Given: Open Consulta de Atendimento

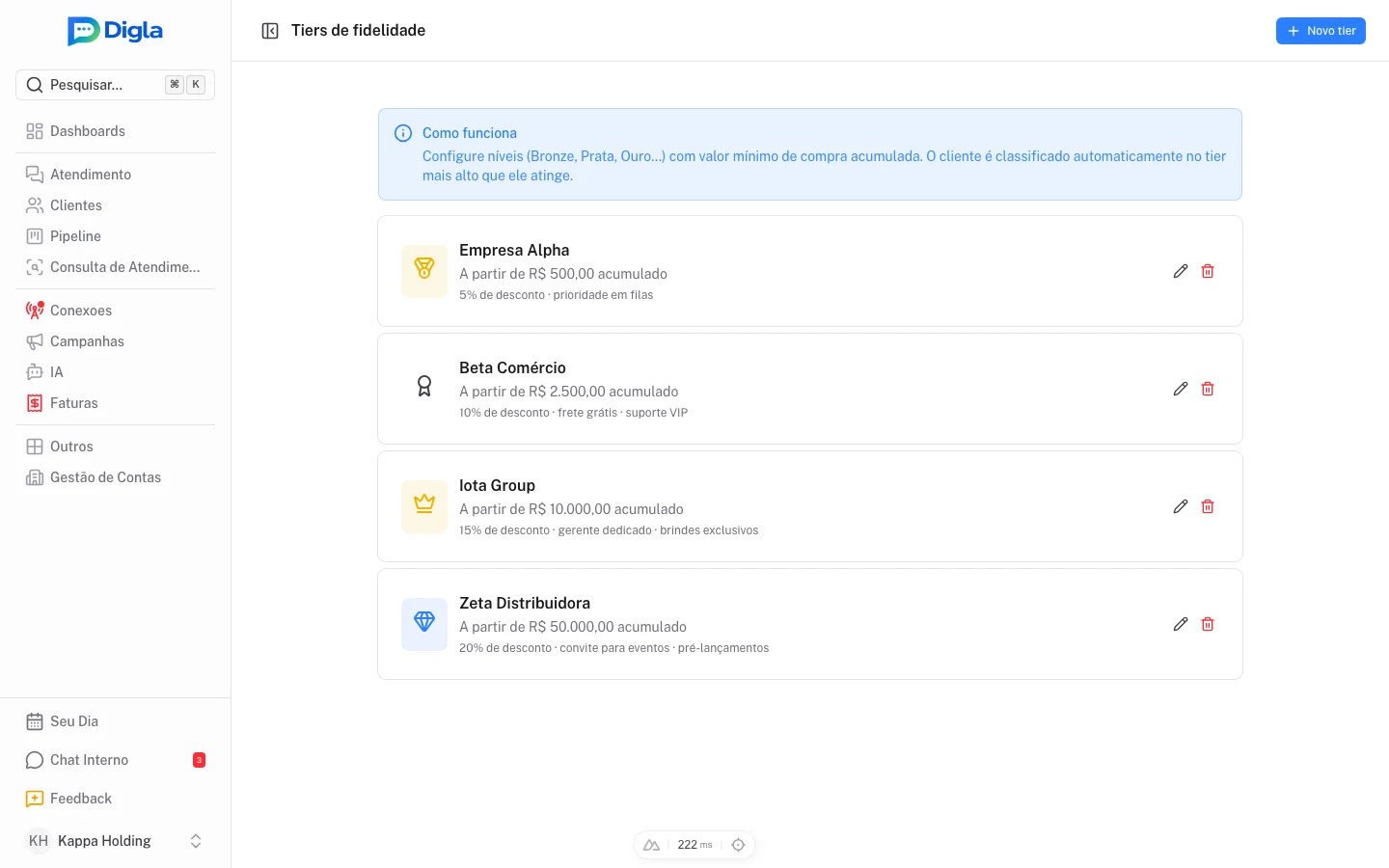Looking at the screenshot, I should pos(116,267).
